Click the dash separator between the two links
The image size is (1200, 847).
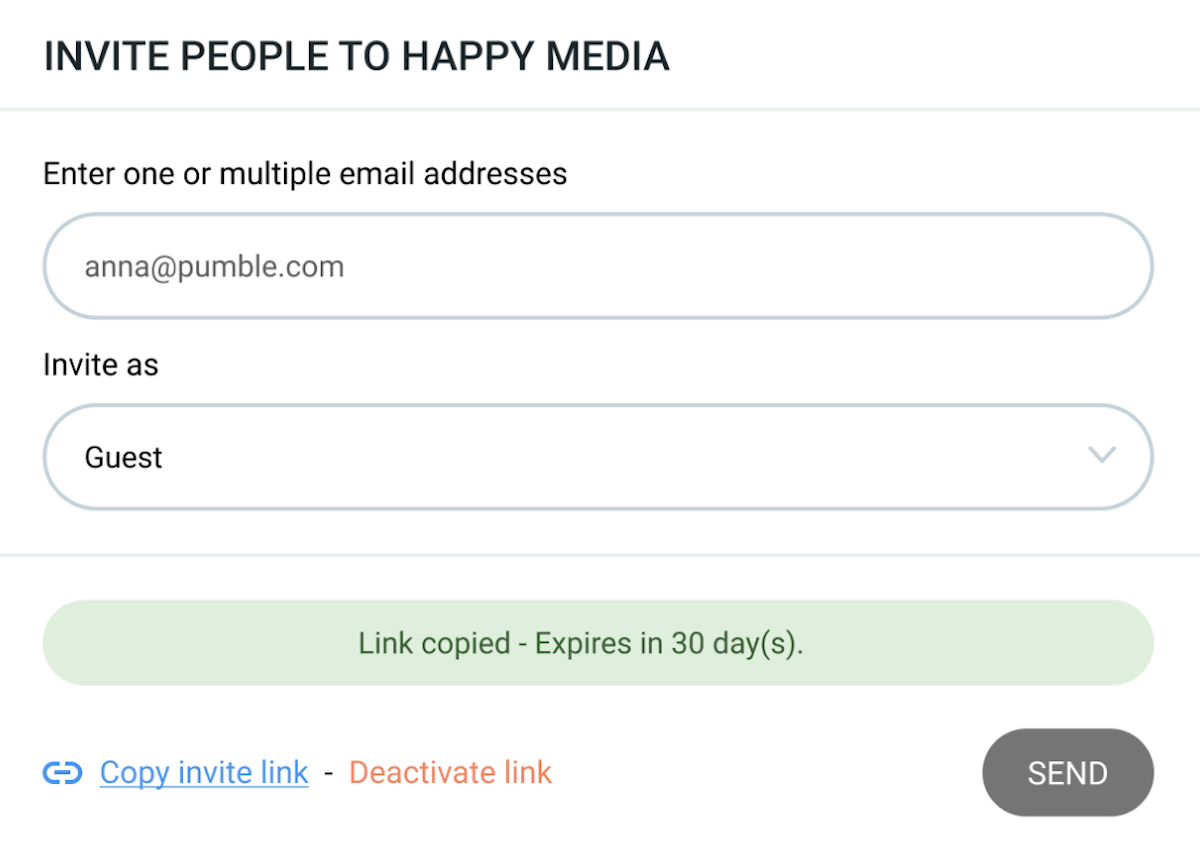click(328, 773)
